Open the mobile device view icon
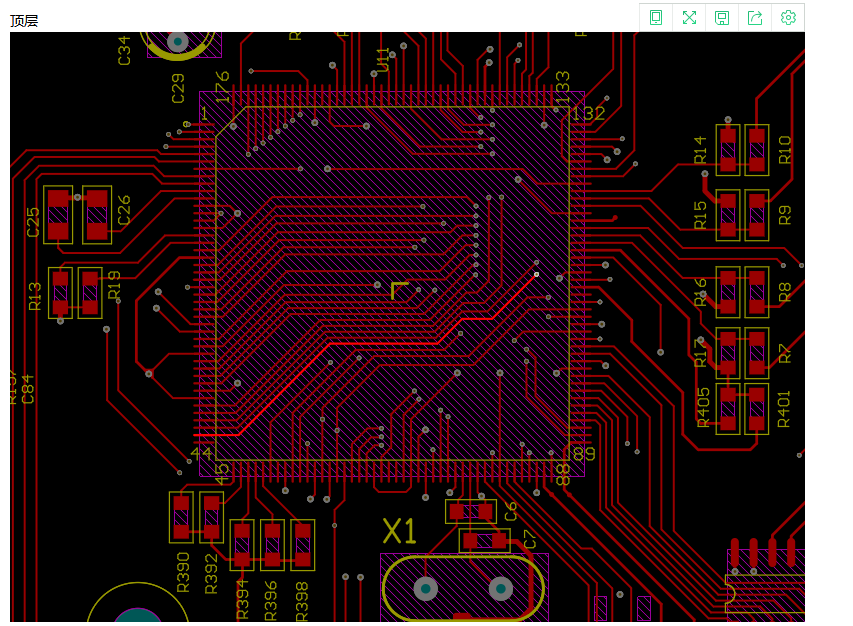The image size is (853, 626). 656,18
